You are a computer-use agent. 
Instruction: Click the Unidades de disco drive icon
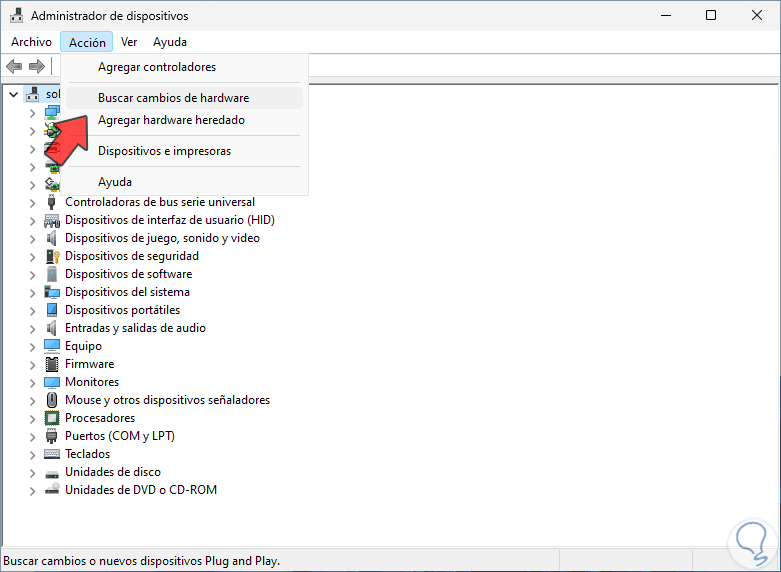pos(52,473)
